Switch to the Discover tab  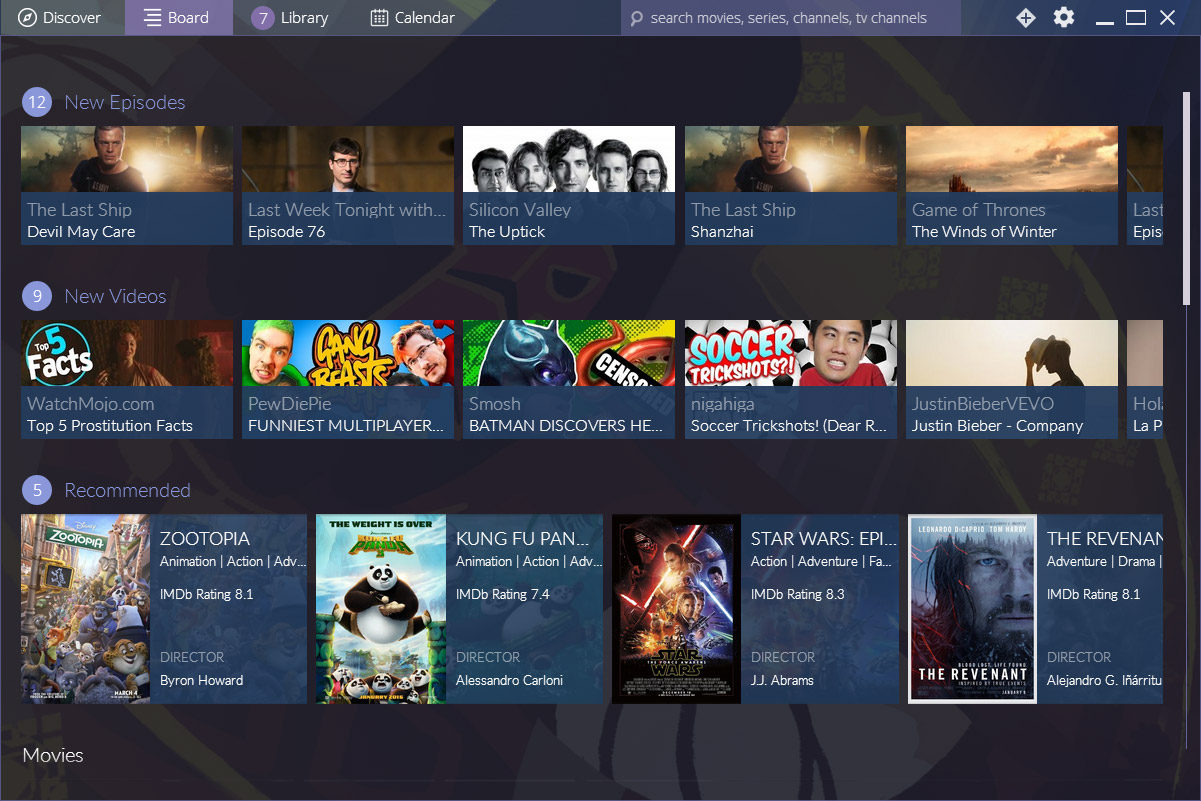click(x=62, y=18)
